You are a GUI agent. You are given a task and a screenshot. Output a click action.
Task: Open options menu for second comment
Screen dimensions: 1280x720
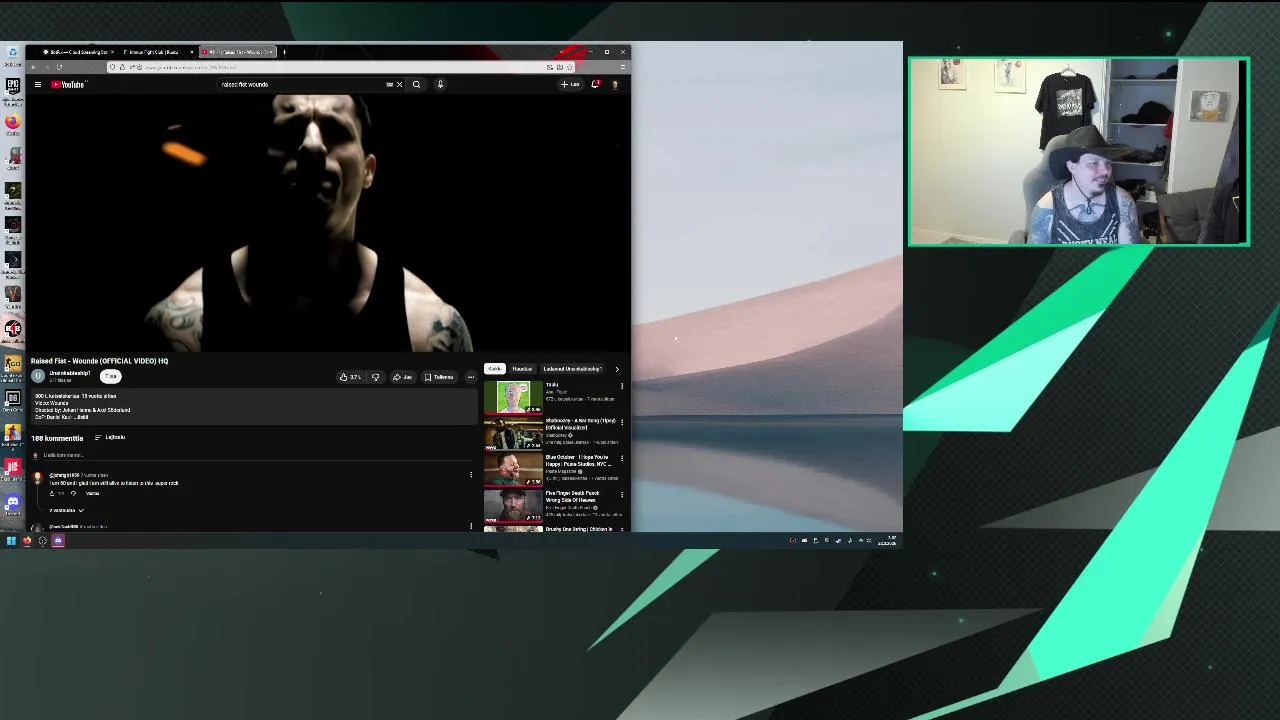[471, 525]
